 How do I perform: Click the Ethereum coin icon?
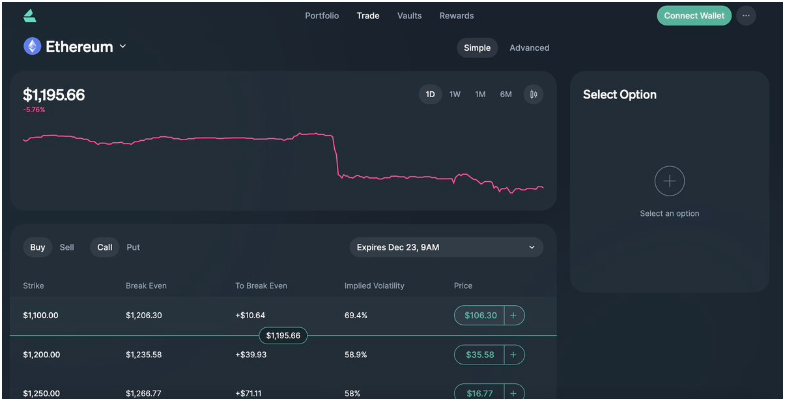click(32, 47)
